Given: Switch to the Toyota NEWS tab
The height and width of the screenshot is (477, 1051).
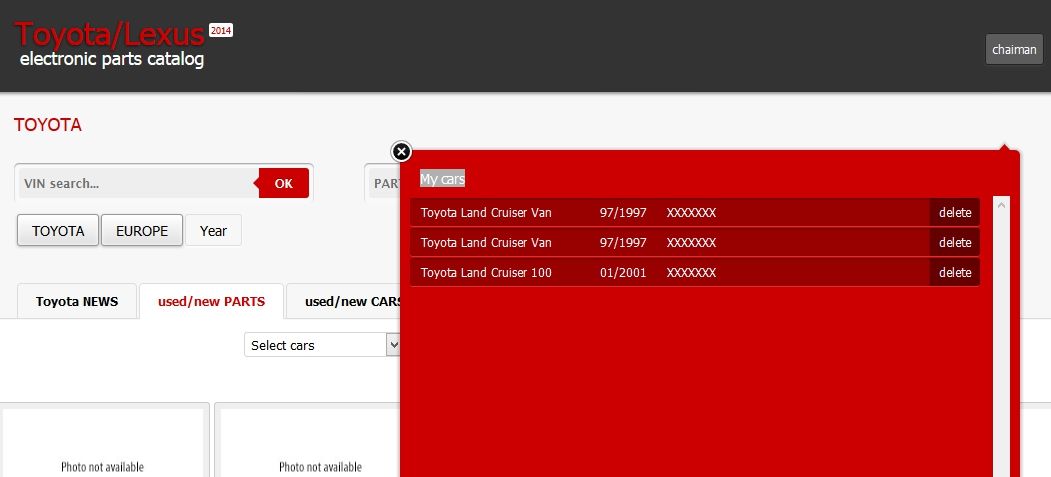Looking at the screenshot, I should coord(77,301).
